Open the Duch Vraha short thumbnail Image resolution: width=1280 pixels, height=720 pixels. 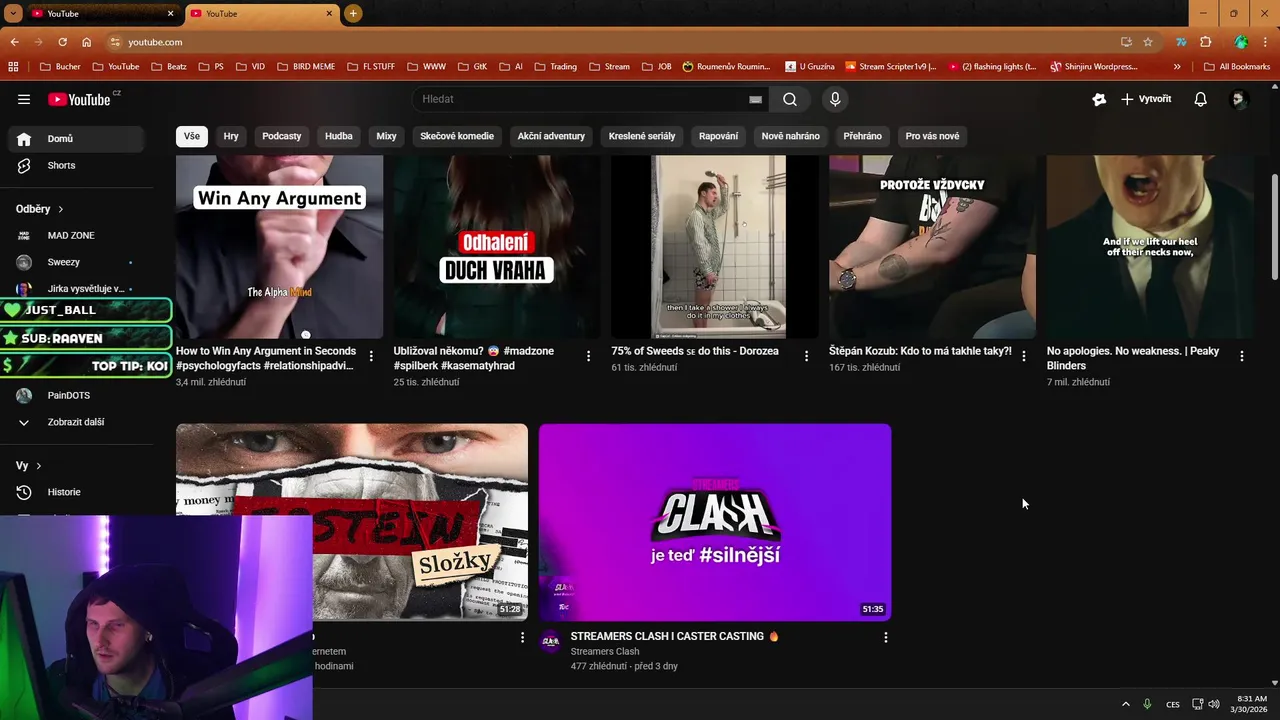[x=497, y=247]
